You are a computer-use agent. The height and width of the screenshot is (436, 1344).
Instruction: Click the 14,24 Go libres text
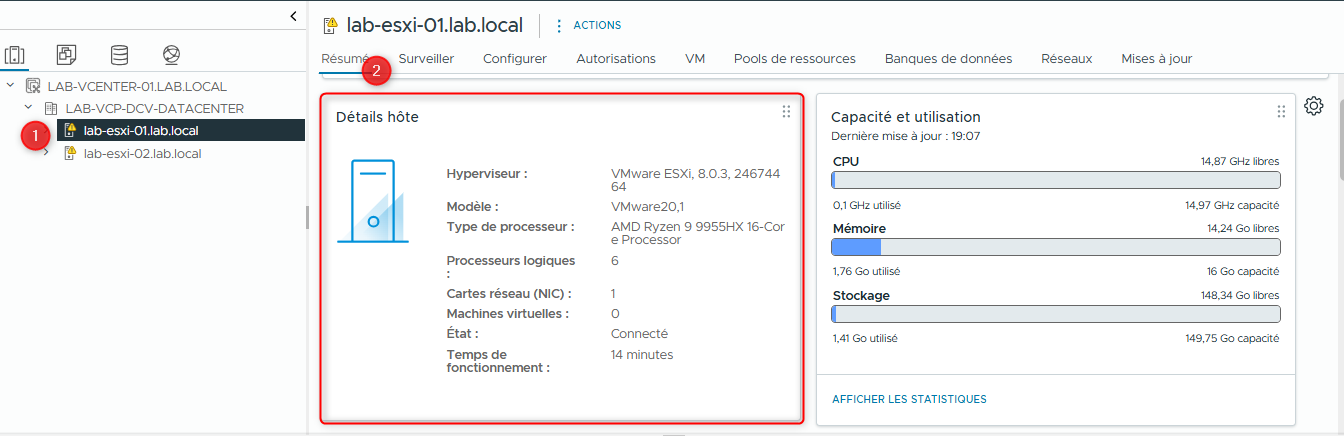[x=1243, y=228]
